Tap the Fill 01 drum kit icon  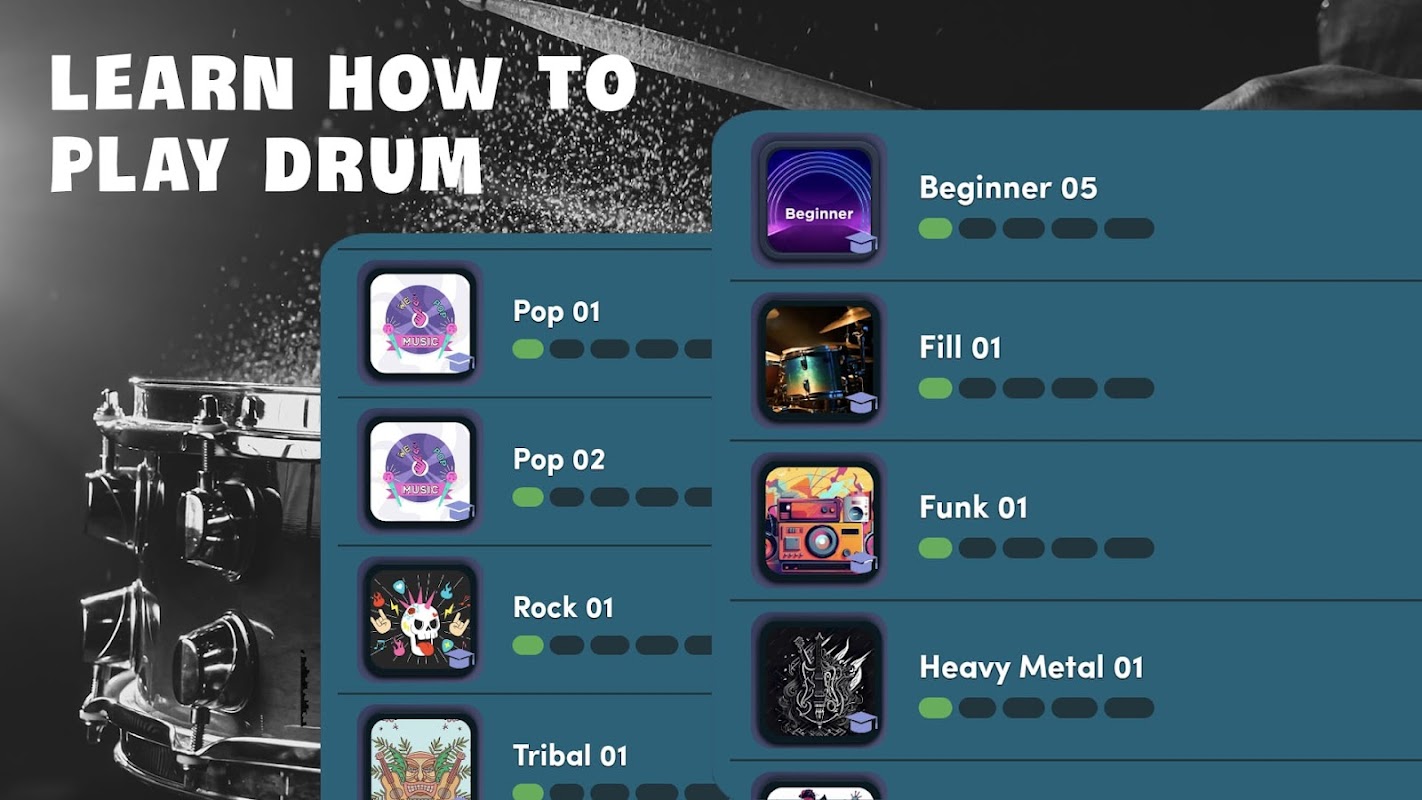point(819,360)
